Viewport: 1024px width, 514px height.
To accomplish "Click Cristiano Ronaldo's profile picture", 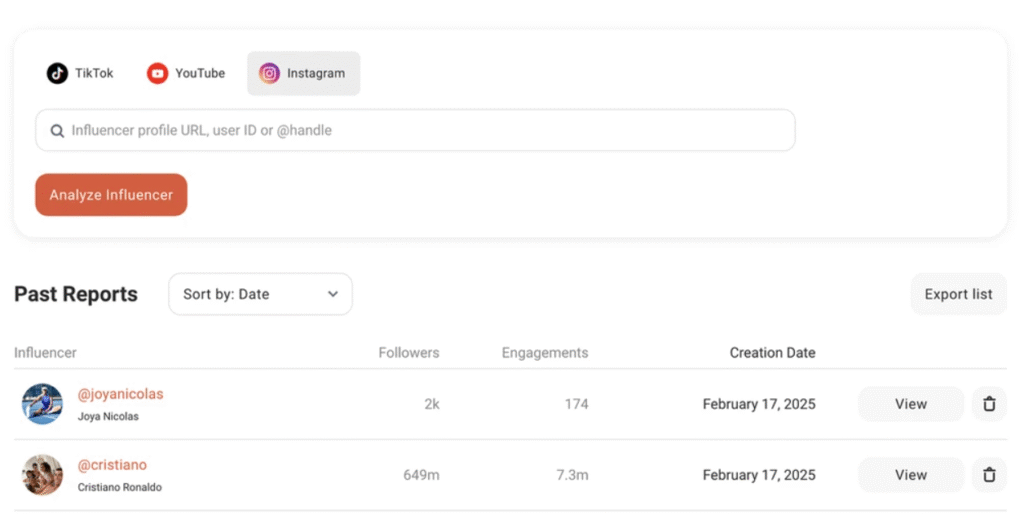I will tap(42, 475).
